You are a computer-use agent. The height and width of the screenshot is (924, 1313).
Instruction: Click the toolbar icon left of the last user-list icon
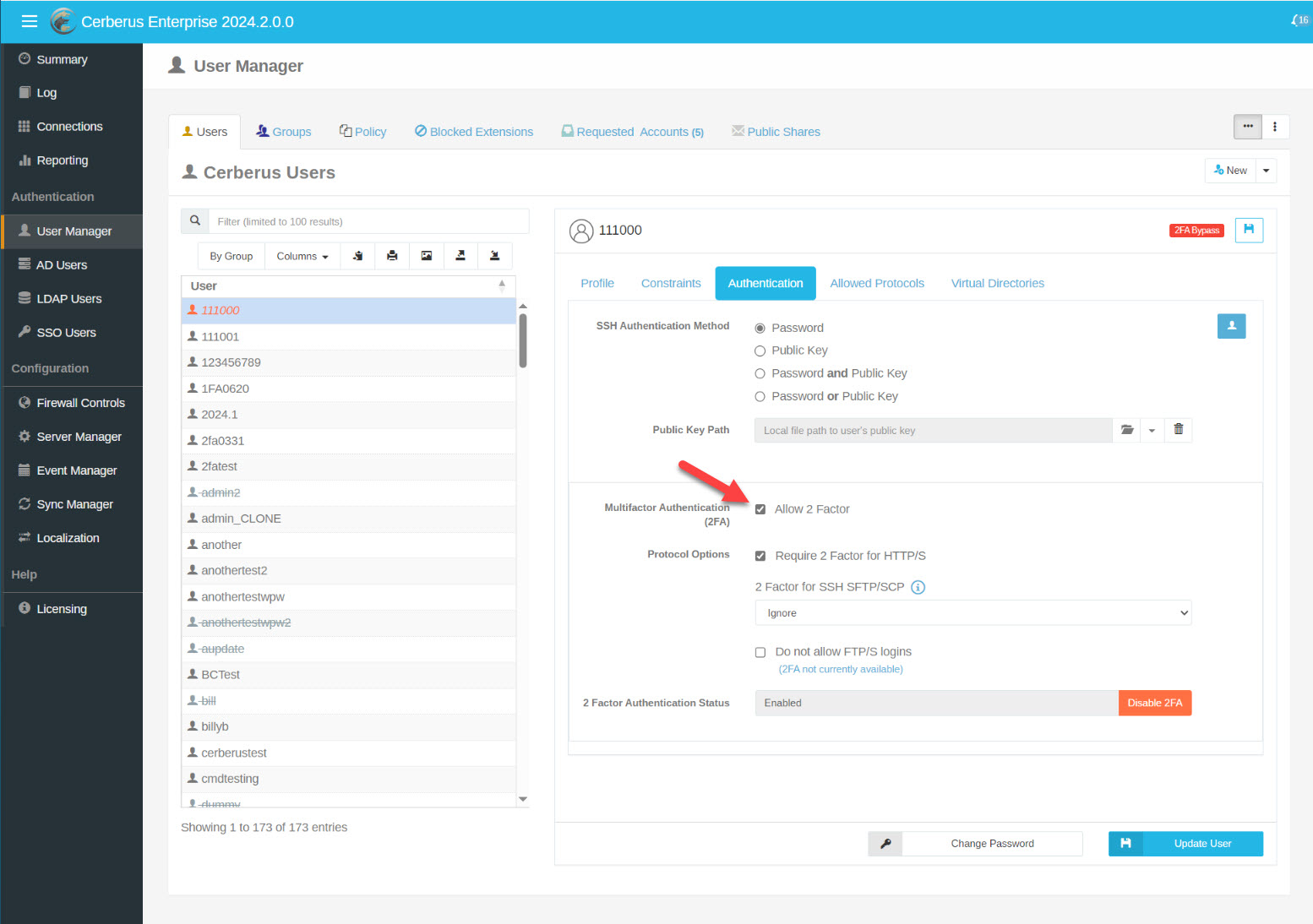pos(460,256)
